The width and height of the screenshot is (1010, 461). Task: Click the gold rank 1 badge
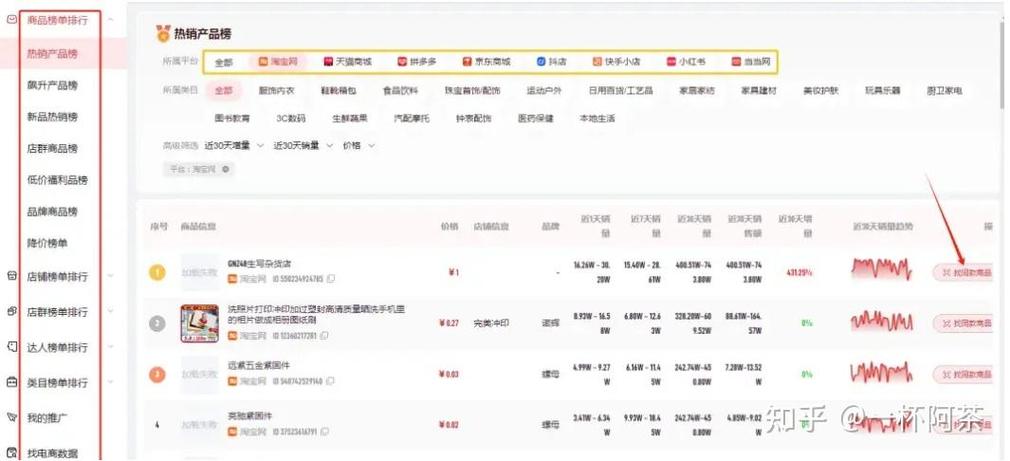[157, 272]
